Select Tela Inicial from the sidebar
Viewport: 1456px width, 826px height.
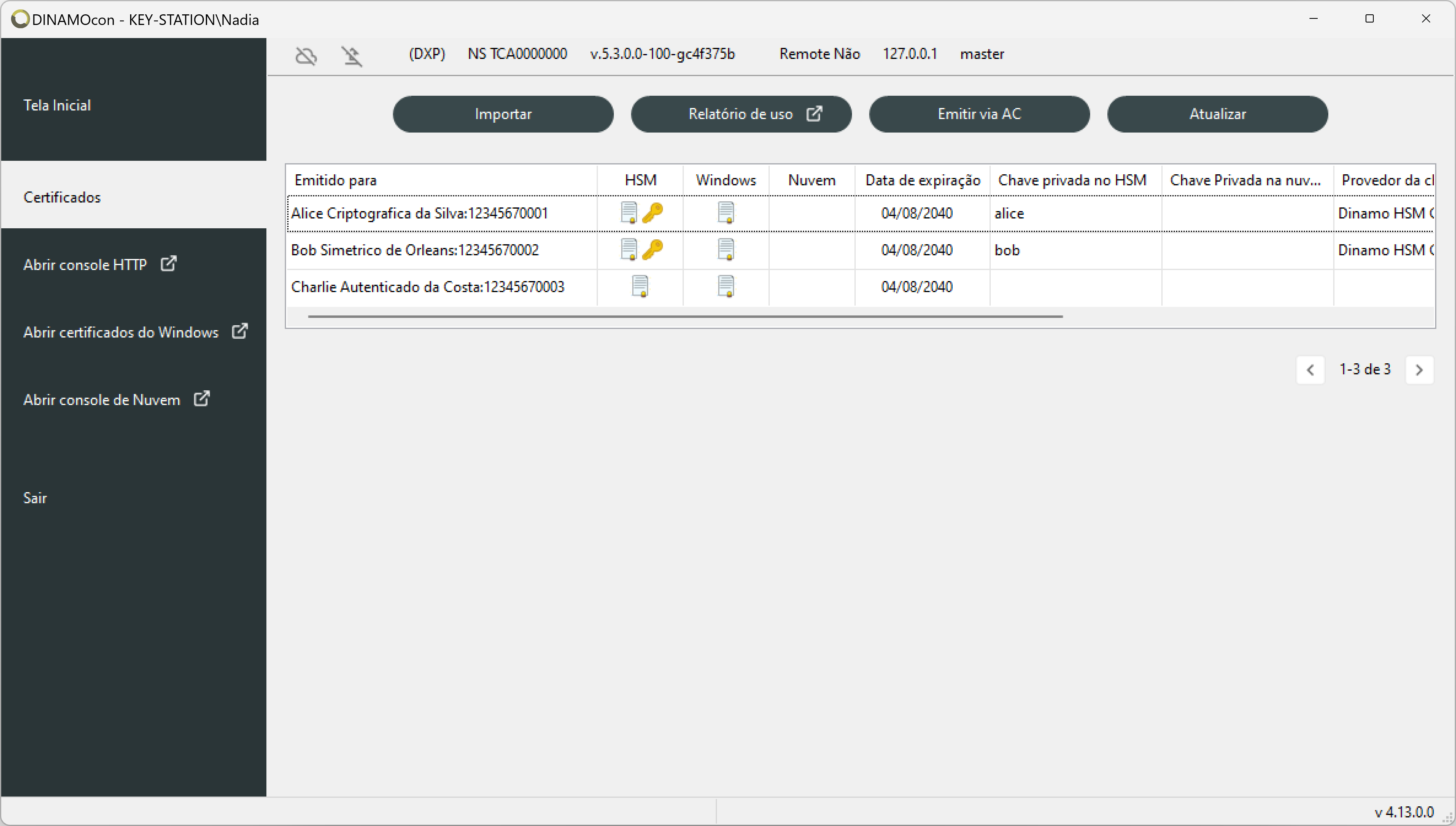[x=56, y=104]
